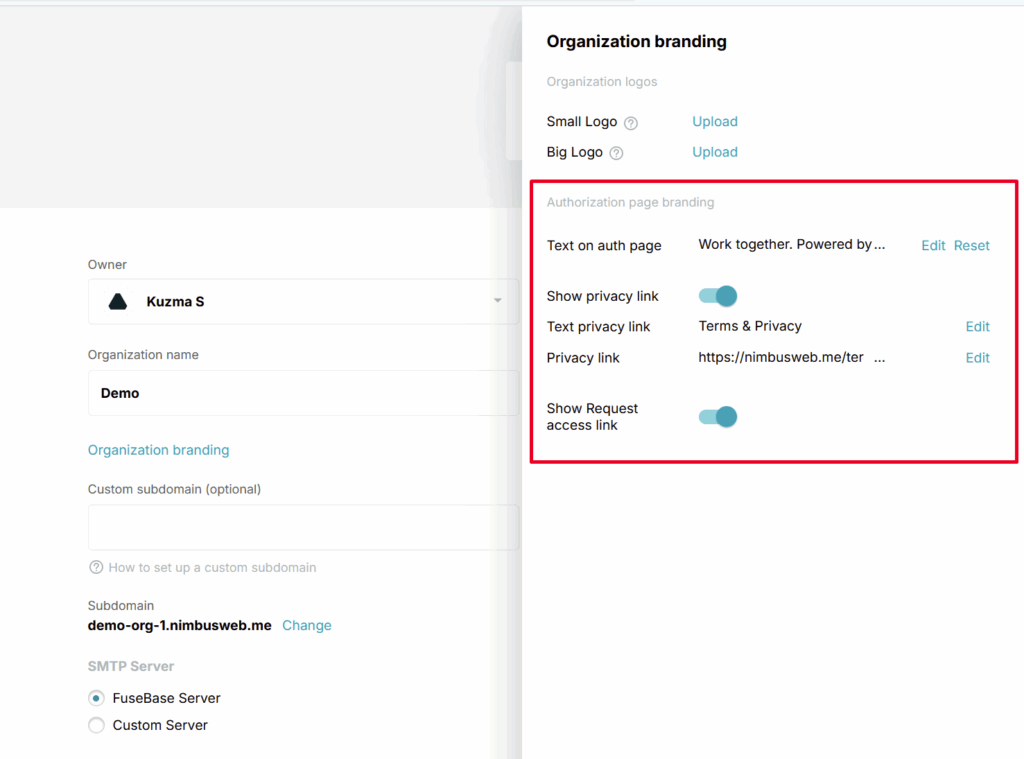Screen dimensions: 1024x759
Task: Toggle the Show privacy link switch
Action: pyautogui.click(x=717, y=296)
